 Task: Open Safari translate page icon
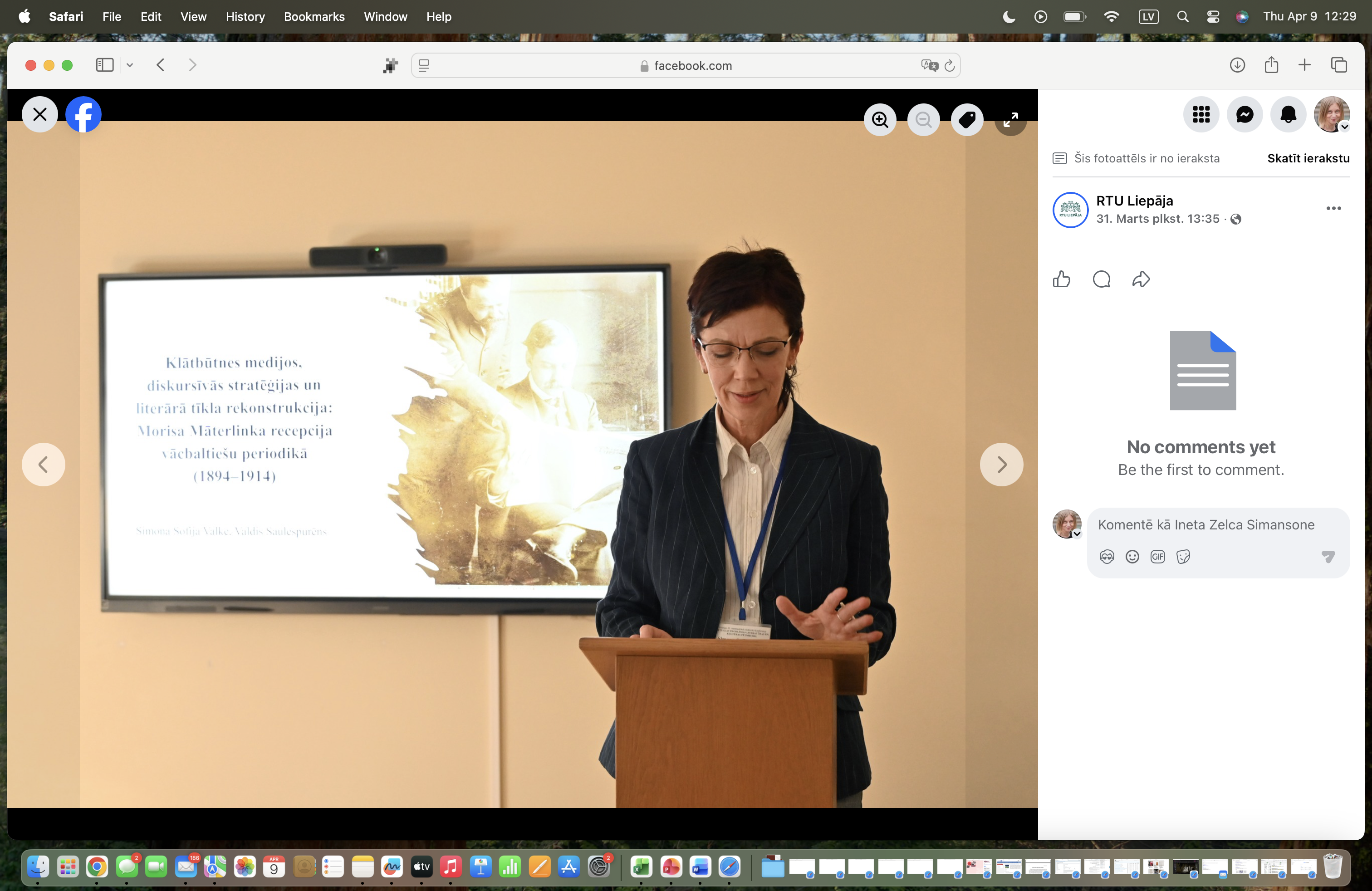coord(929,66)
